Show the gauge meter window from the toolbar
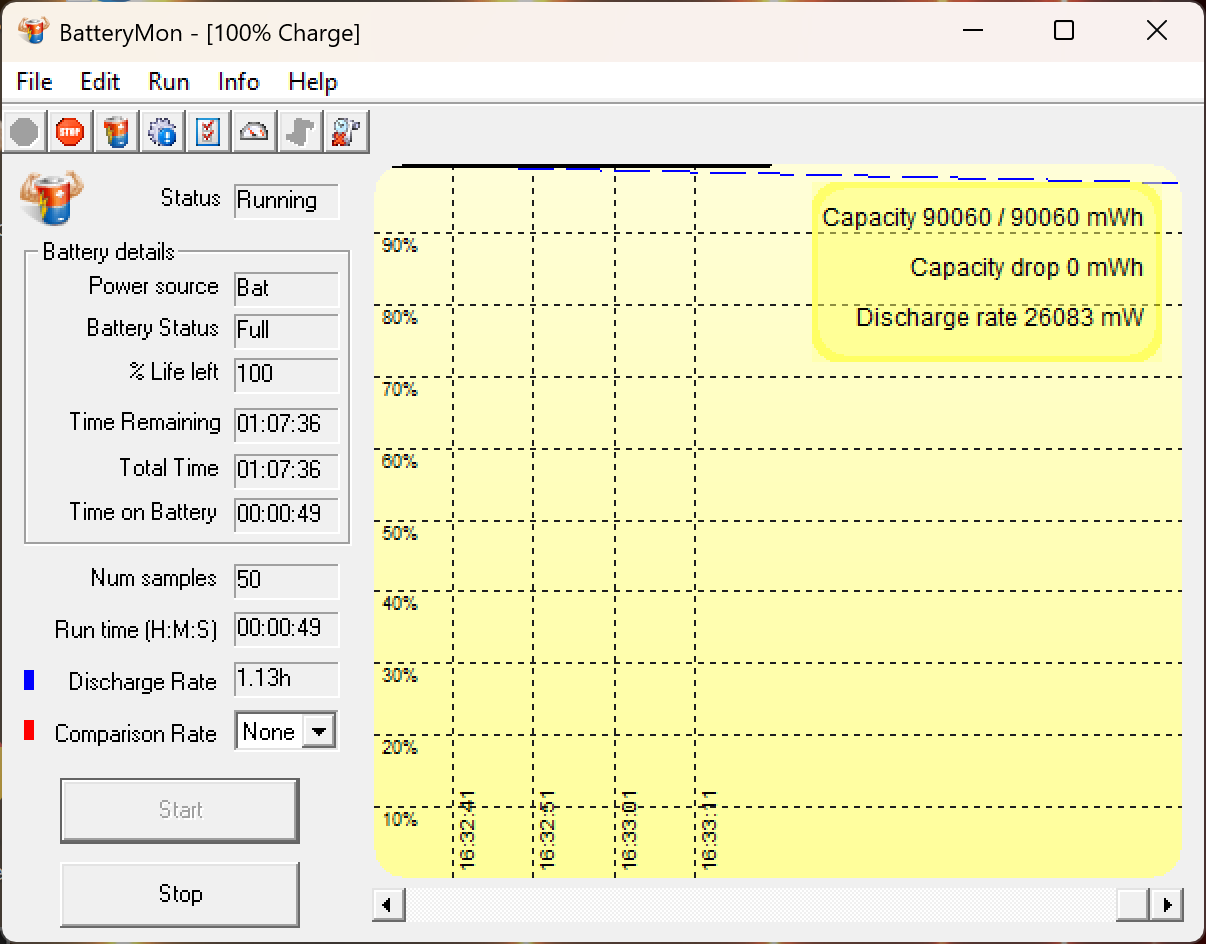This screenshot has width=1206, height=944. click(254, 131)
